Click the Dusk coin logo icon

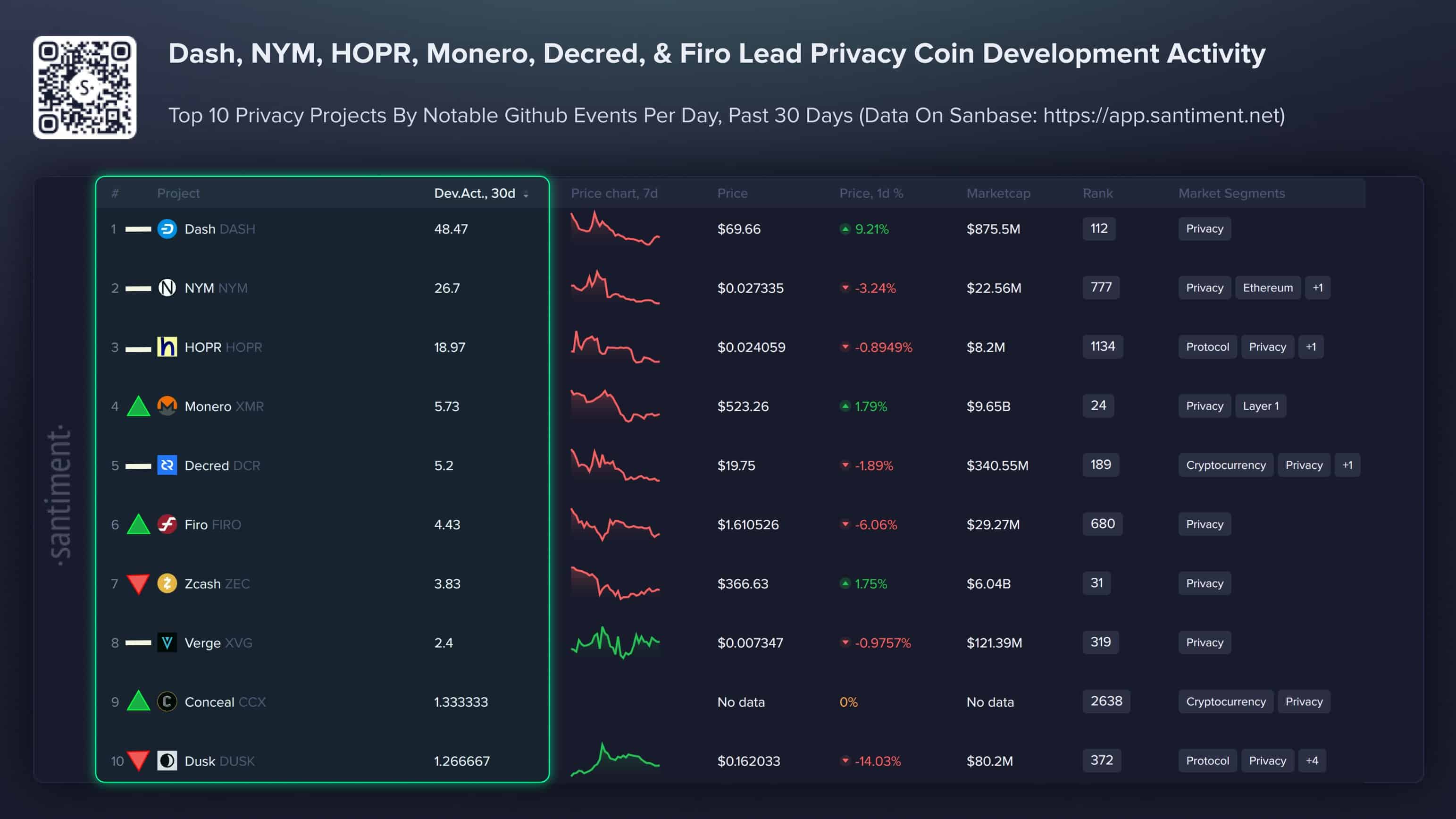(167, 761)
